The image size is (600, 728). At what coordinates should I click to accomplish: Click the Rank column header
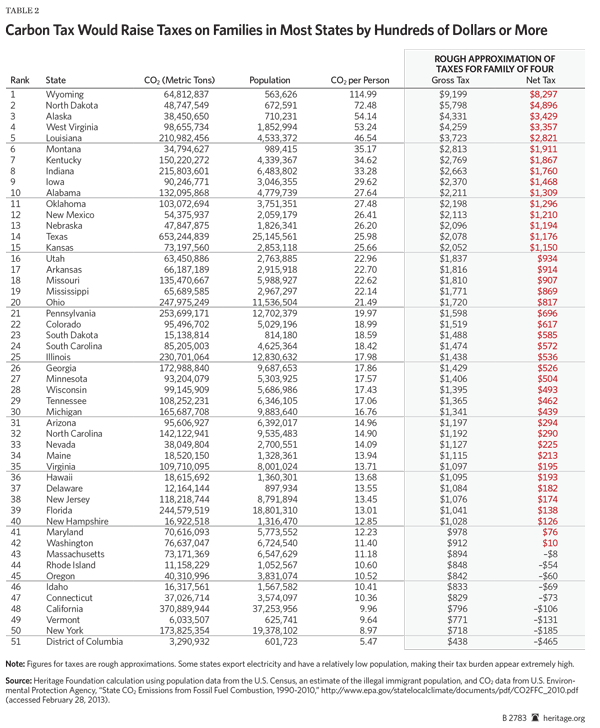(19, 78)
